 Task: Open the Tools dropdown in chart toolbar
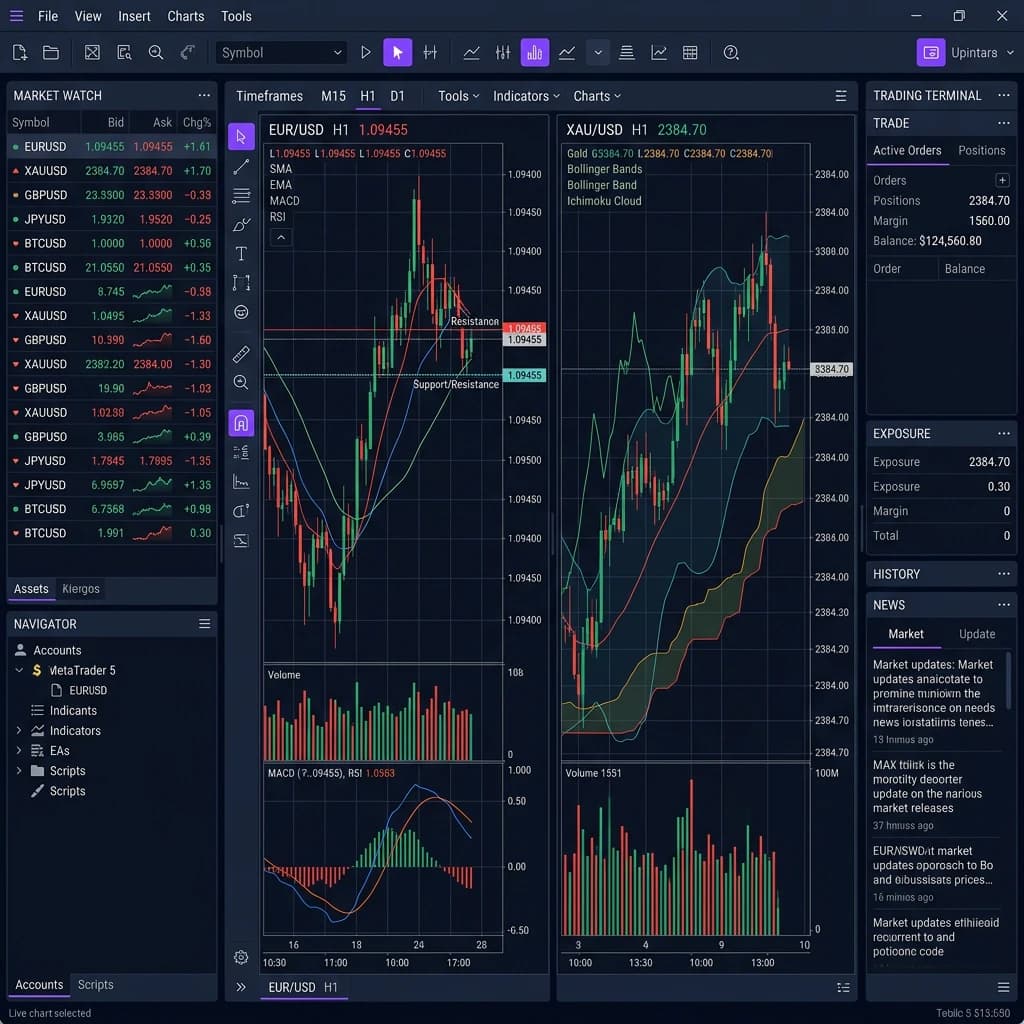(x=458, y=96)
